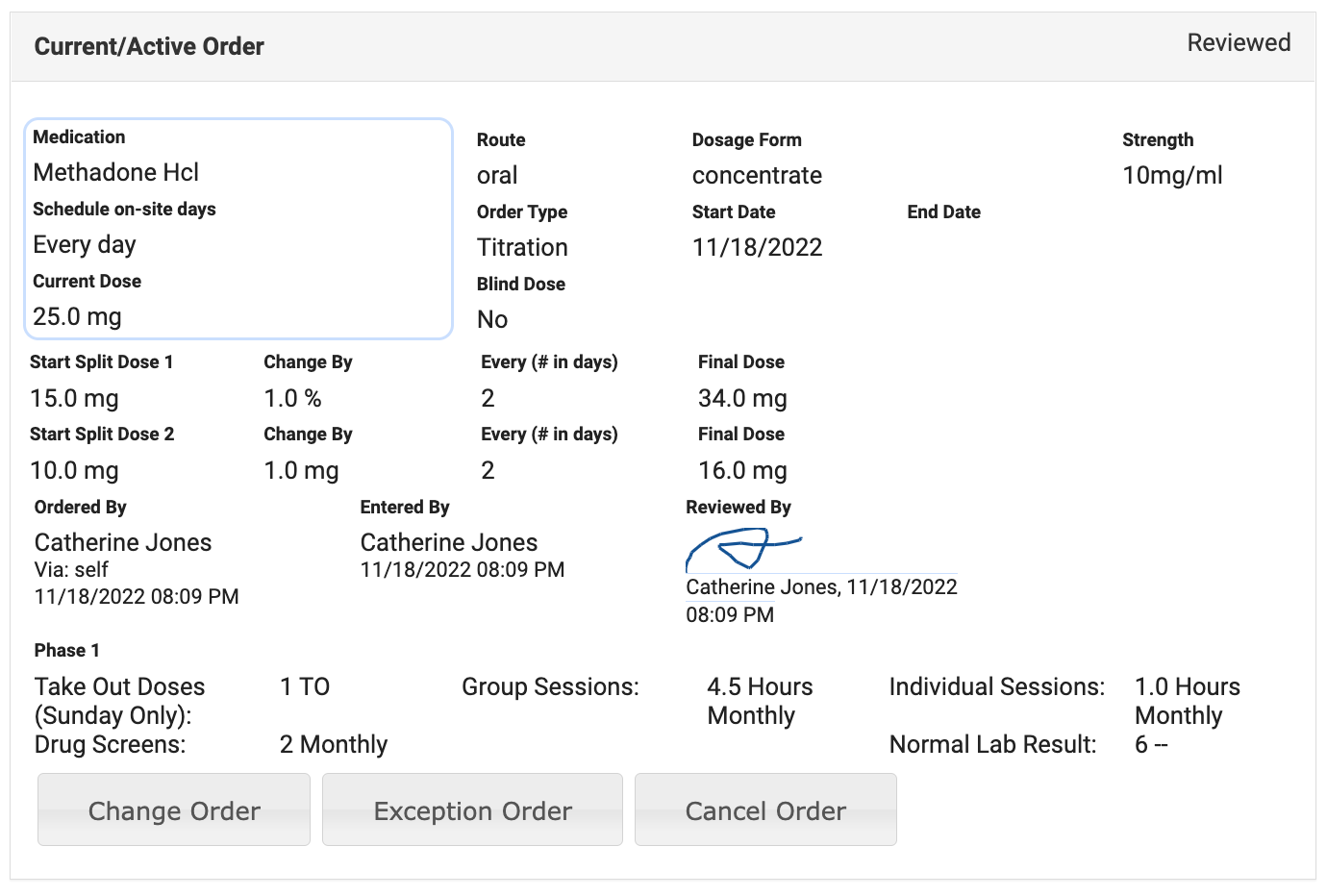This screenshot has height=896, width=1327.
Task: Click the Methadone Hcl medication name
Action: point(115,173)
